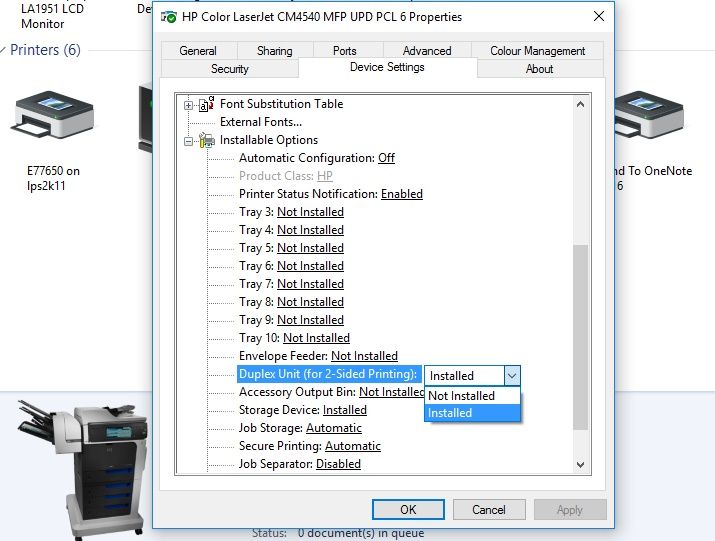
Task: Click Envelope Feeder Not Installed value
Action: click(364, 356)
